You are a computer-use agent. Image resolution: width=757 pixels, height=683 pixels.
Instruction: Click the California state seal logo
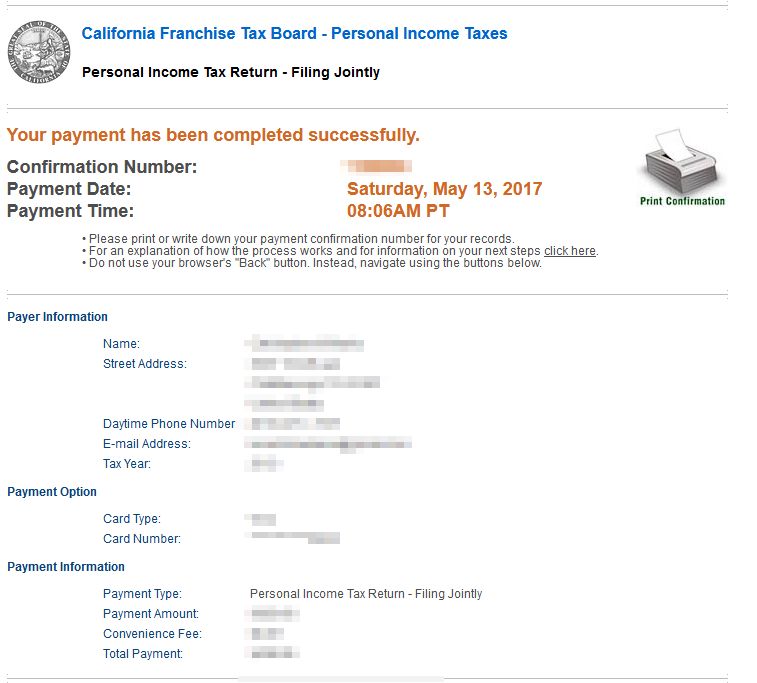(x=38, y=53)
